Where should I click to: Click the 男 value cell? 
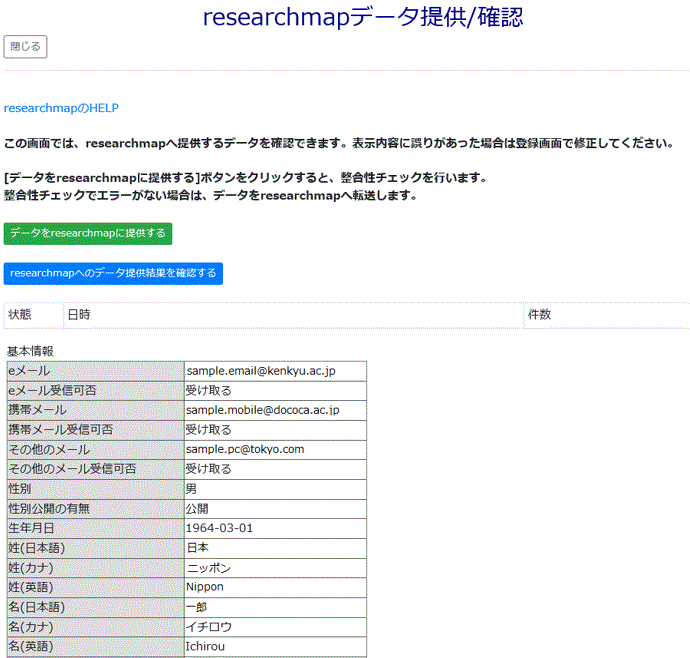point(275,489)
